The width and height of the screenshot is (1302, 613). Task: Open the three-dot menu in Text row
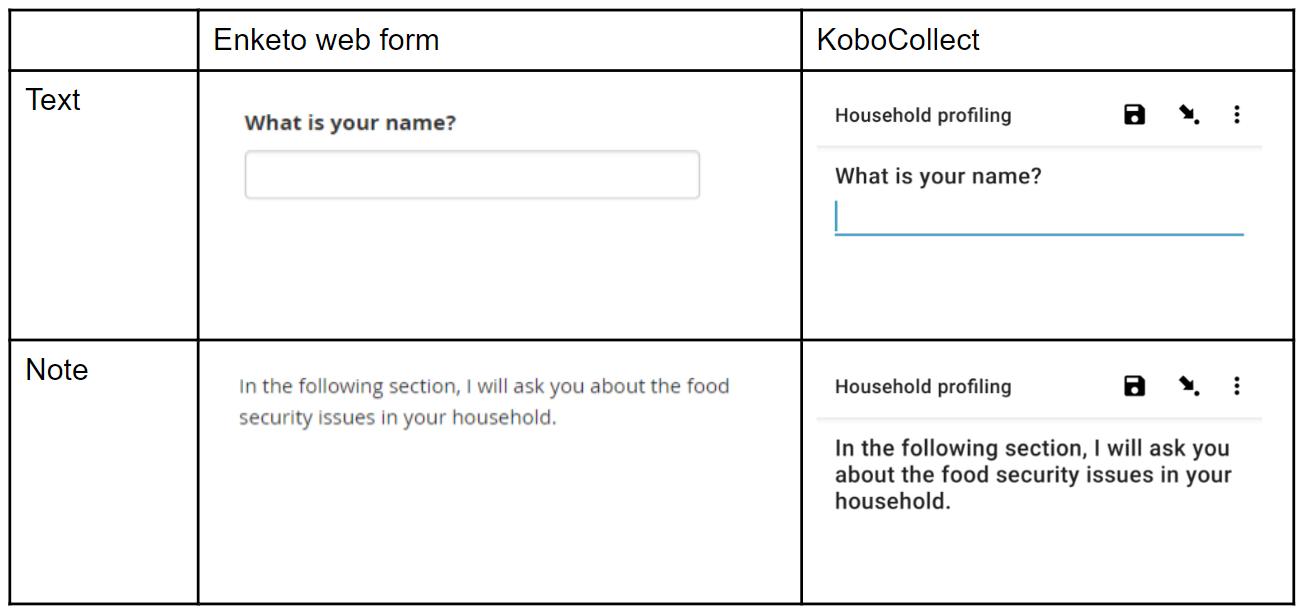pos(1237,115)
